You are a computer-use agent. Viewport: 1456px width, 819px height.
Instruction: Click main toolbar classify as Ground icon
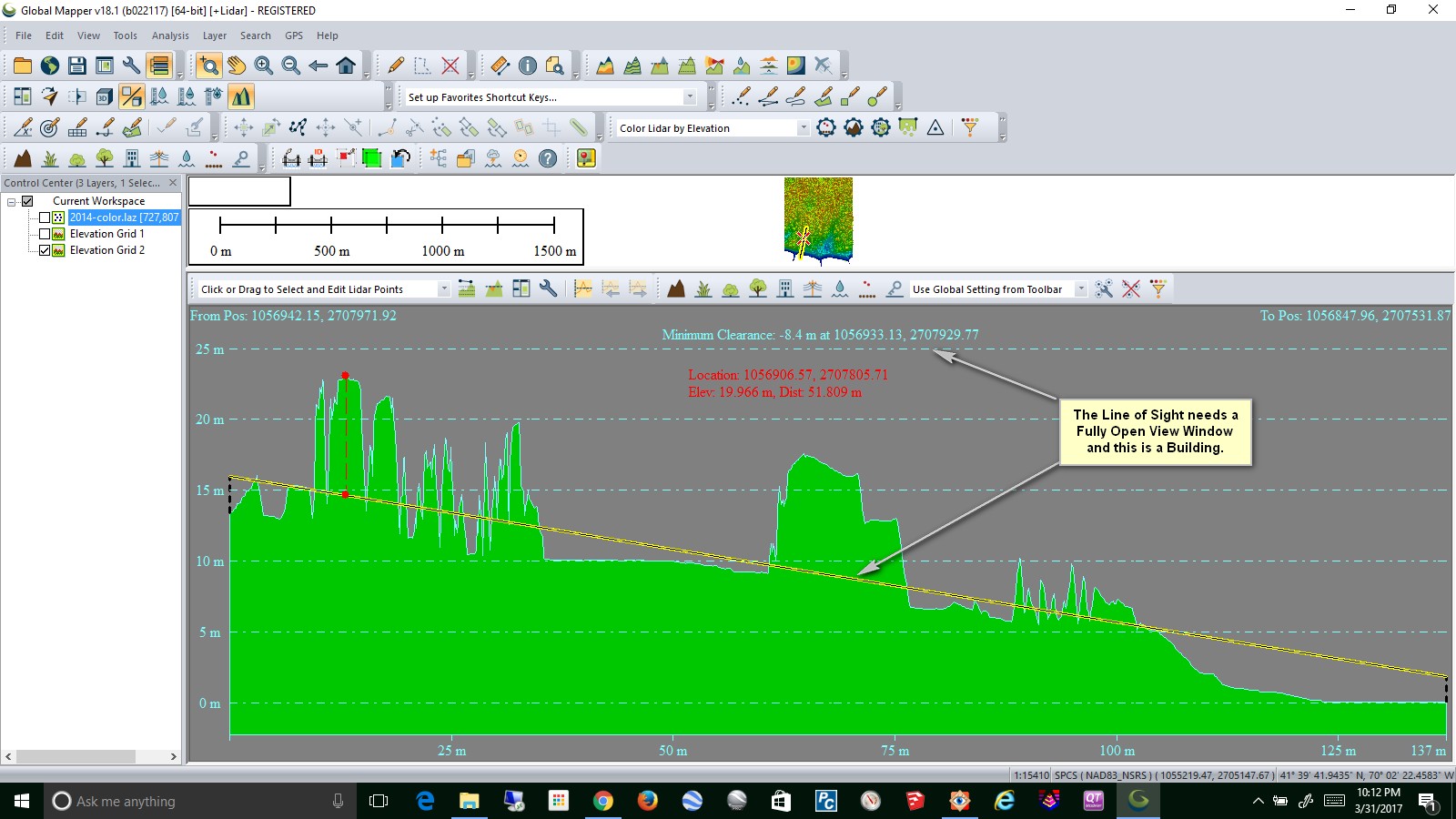[23, 158]
